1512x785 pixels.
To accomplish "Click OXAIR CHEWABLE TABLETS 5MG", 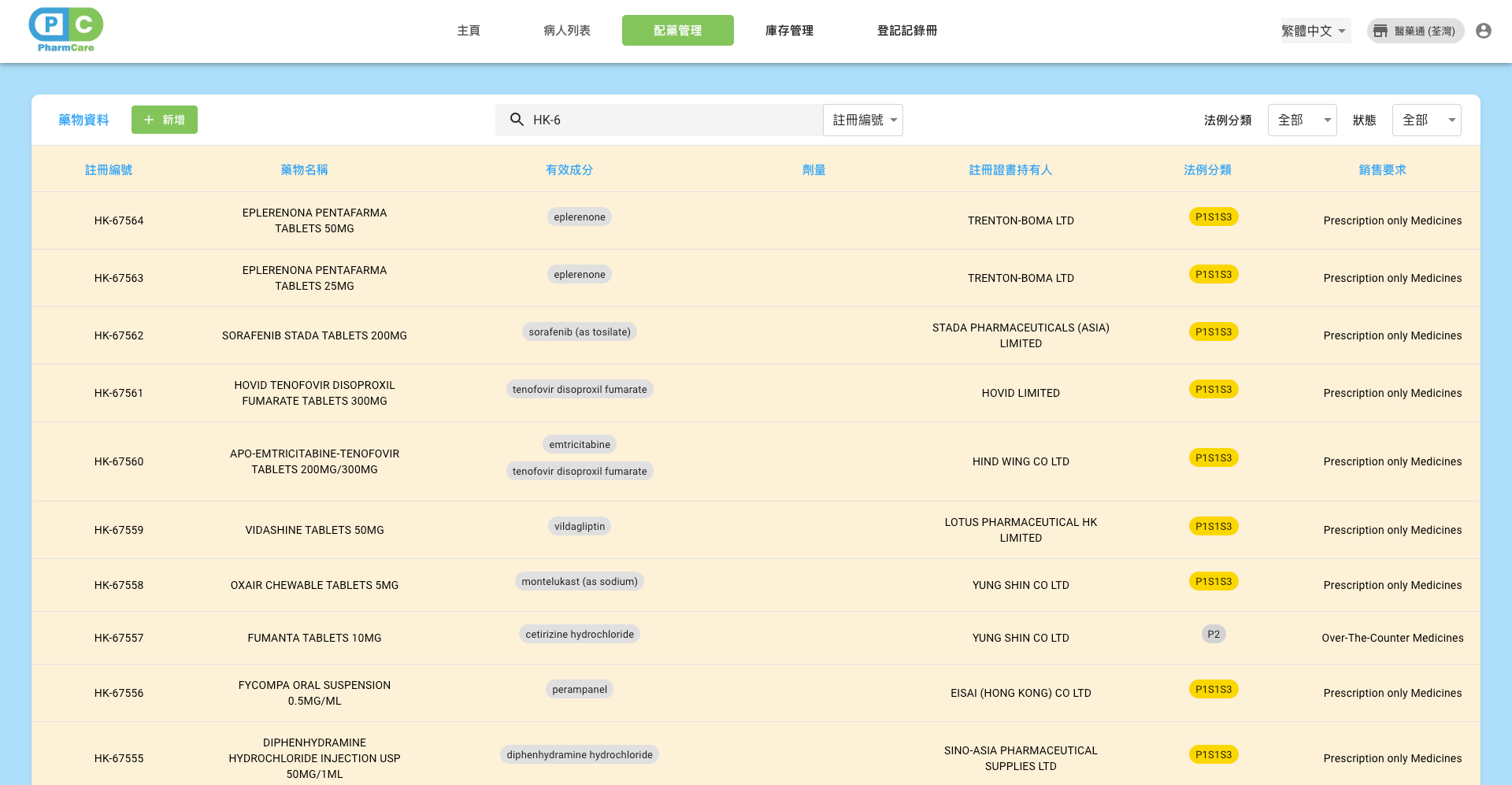I will tap(315, 585).
